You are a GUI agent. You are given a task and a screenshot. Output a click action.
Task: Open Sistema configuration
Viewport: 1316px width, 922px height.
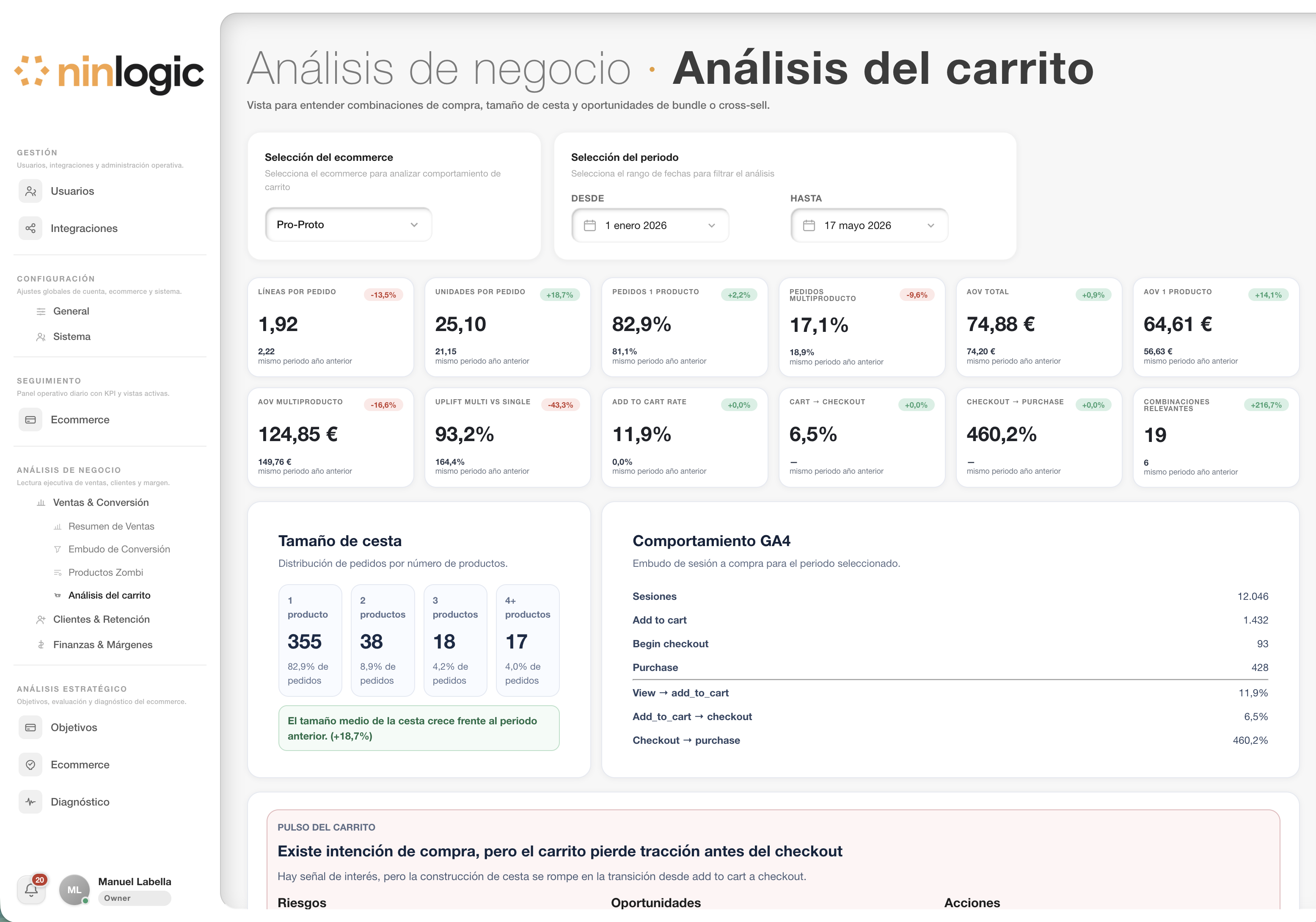[x=72, y=337]
